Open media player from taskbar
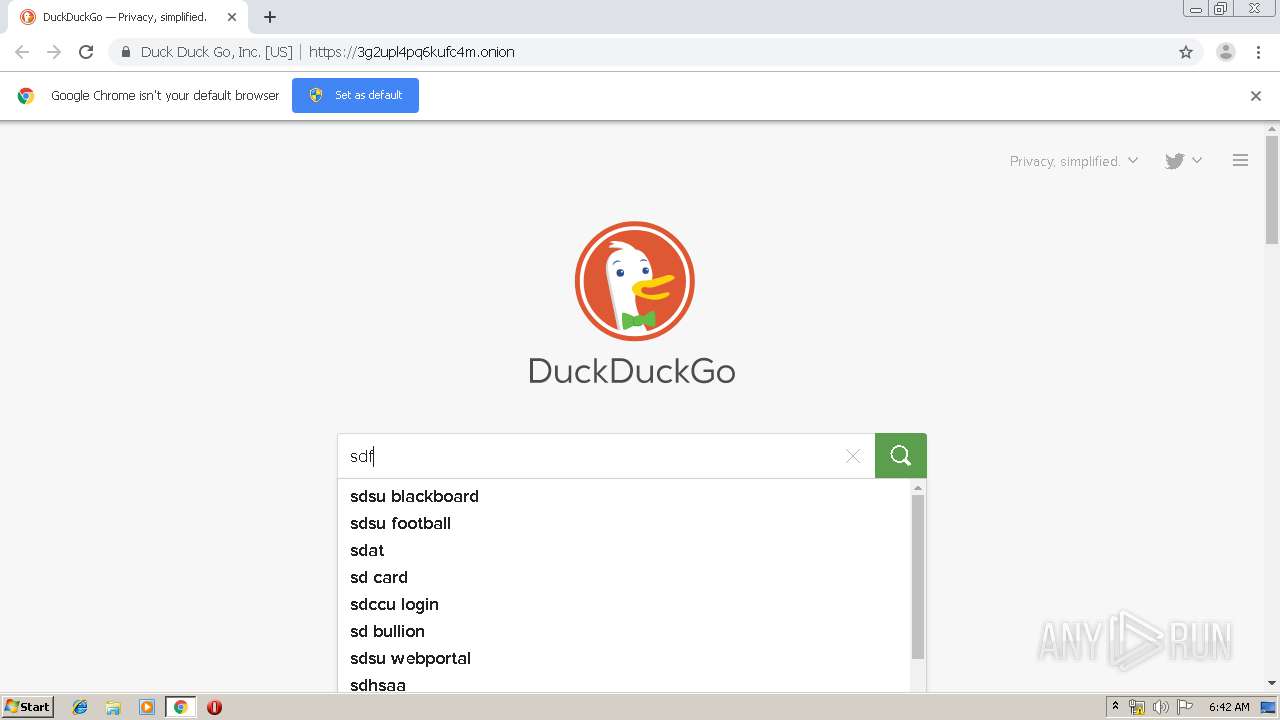Screen dimensions: 1280x720 (147, 707)
